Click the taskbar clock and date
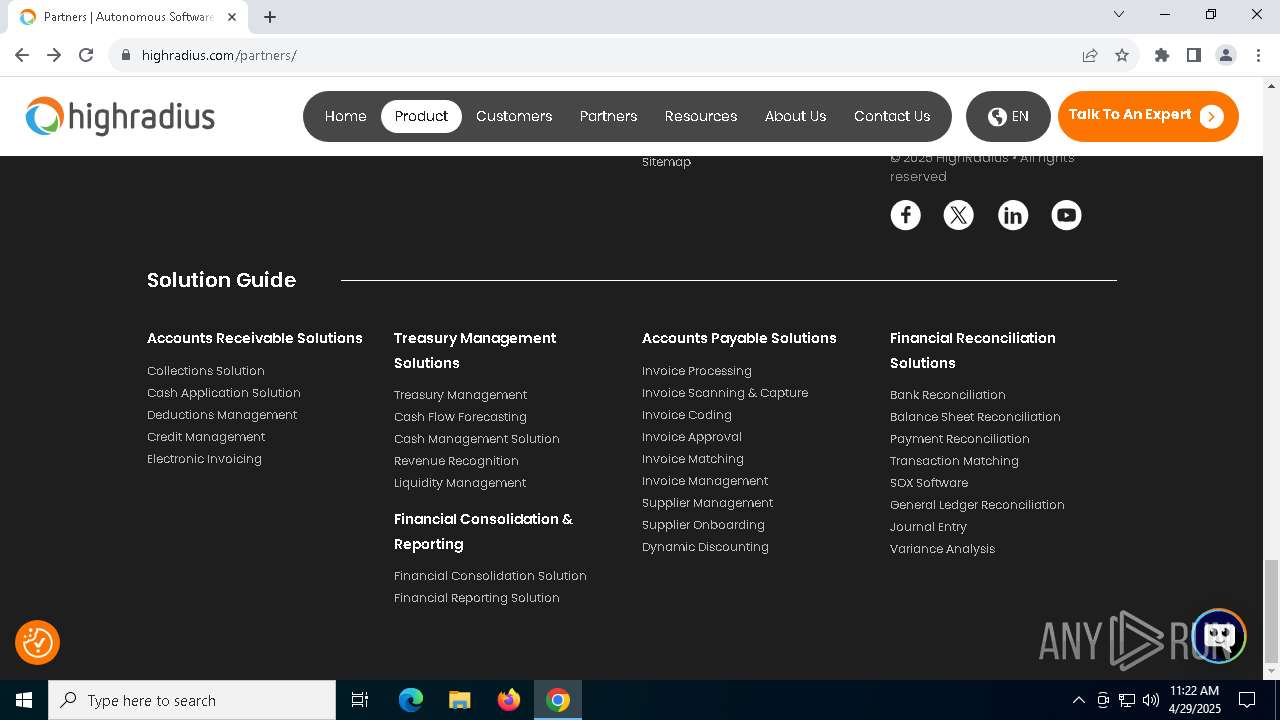This screenshot has width=1280, height=720. tap(1195, 700)
